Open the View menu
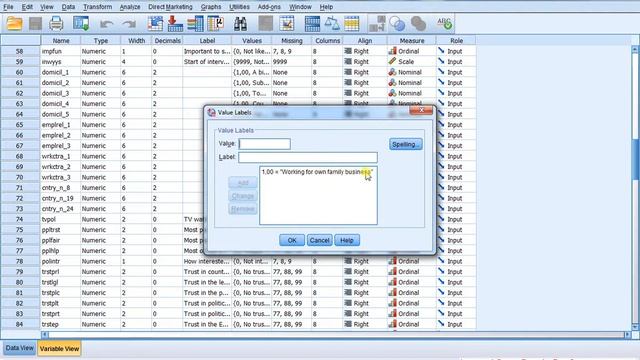 [47, 7]
